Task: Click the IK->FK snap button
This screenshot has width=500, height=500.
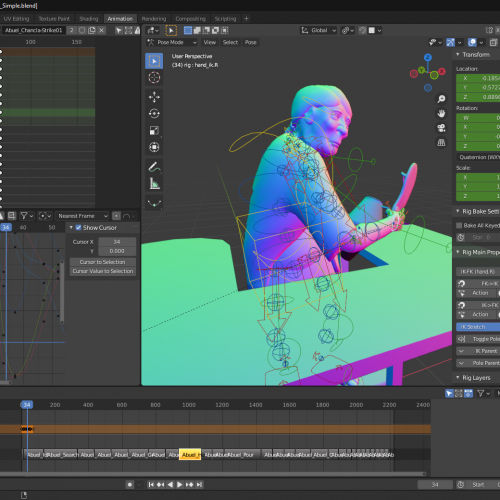Action: click(x=478, y=305)
